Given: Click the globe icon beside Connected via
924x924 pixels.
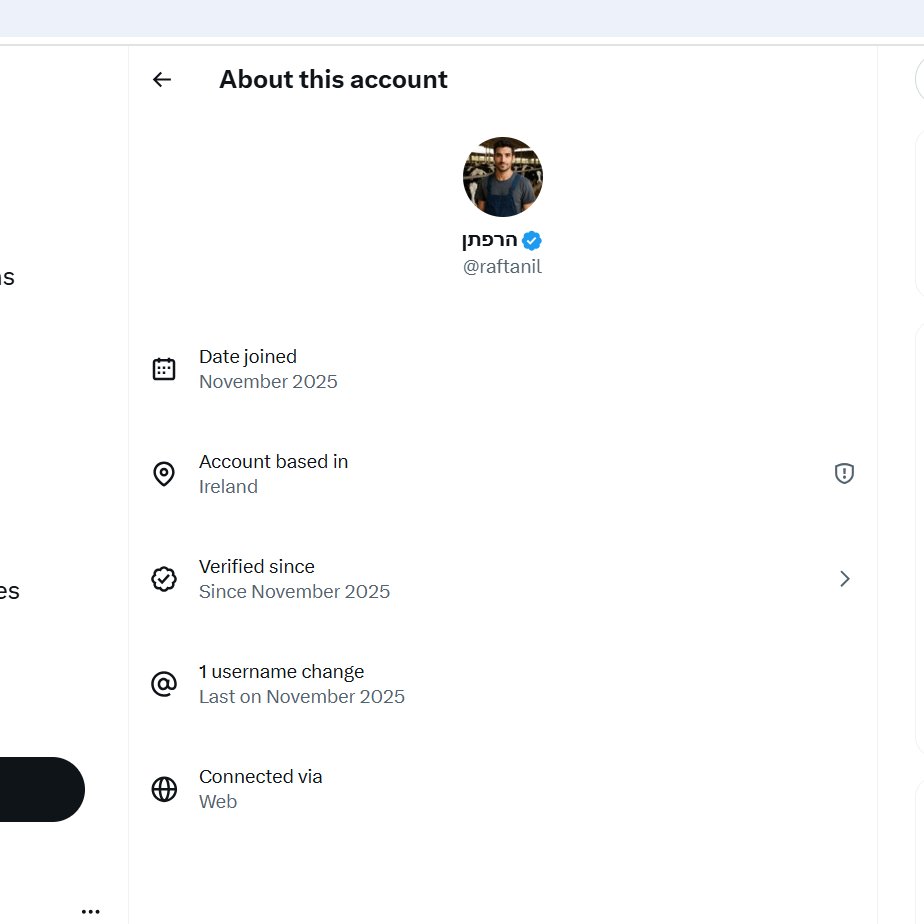Looking at the screenshot, I should (x=164, y=789).
